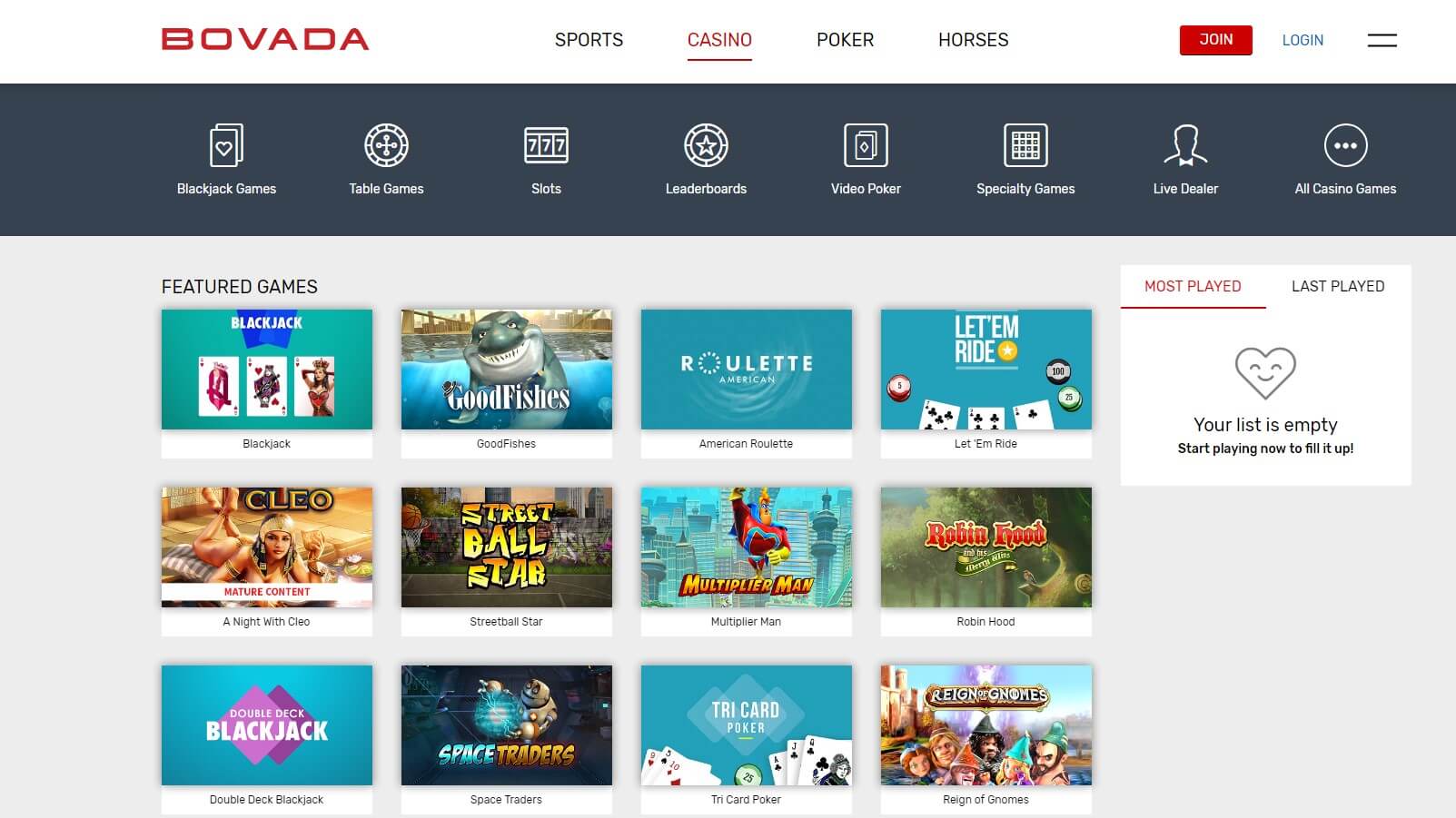Open the Slots 777 icon
The width and height of the screenshot is (1456, 818).
pyautogui.click(x=546, y=145)
